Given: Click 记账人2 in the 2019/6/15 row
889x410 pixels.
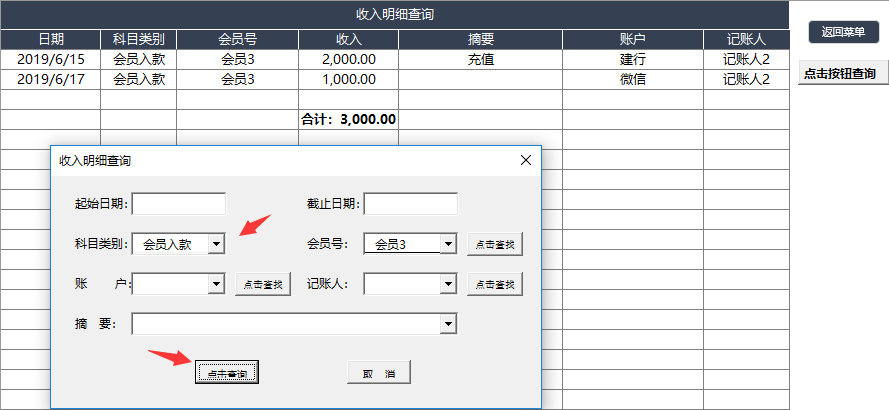Looking at the screenshot, I should (746, 60).
